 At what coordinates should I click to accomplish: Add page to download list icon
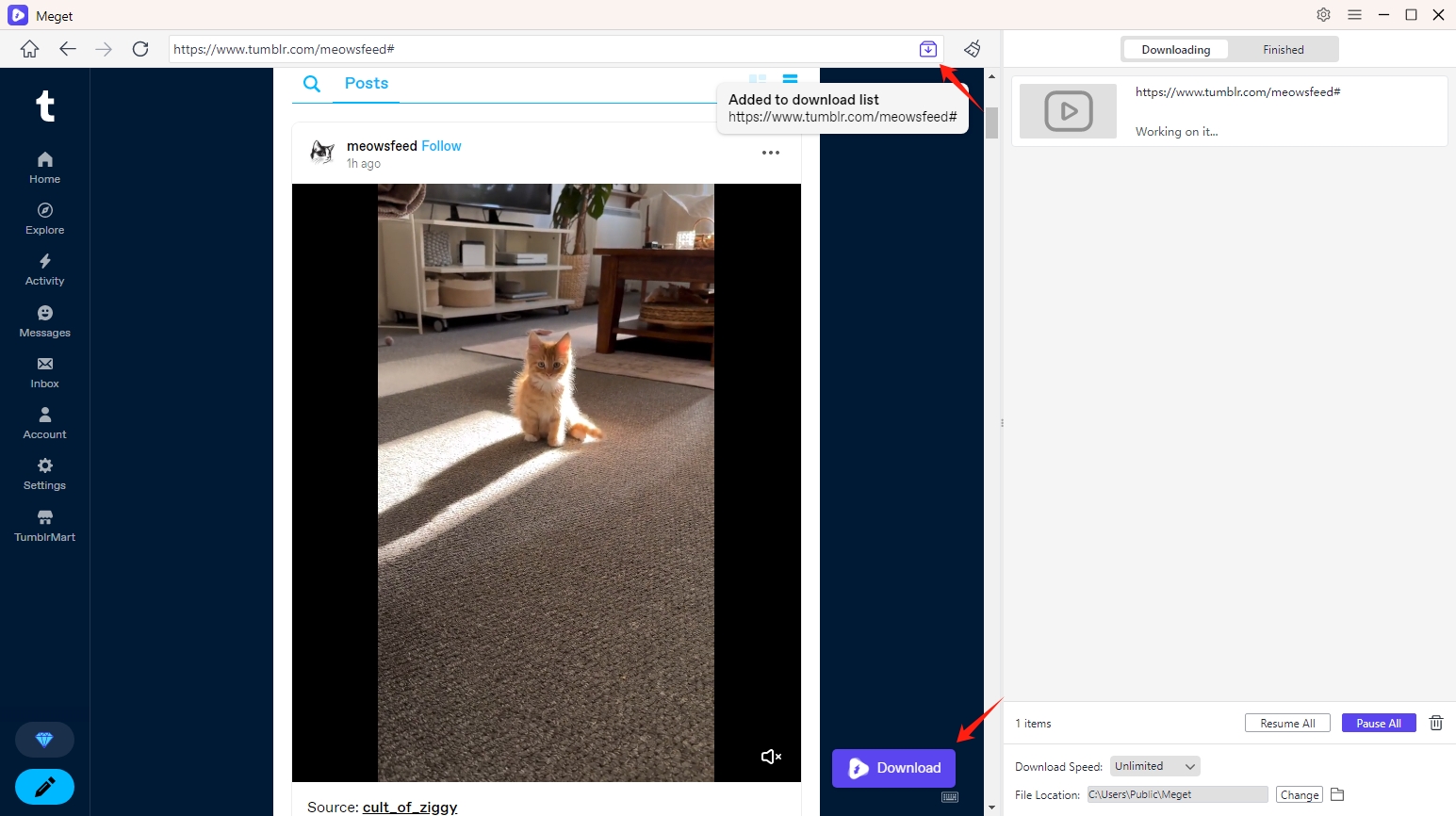pos(928,49)
